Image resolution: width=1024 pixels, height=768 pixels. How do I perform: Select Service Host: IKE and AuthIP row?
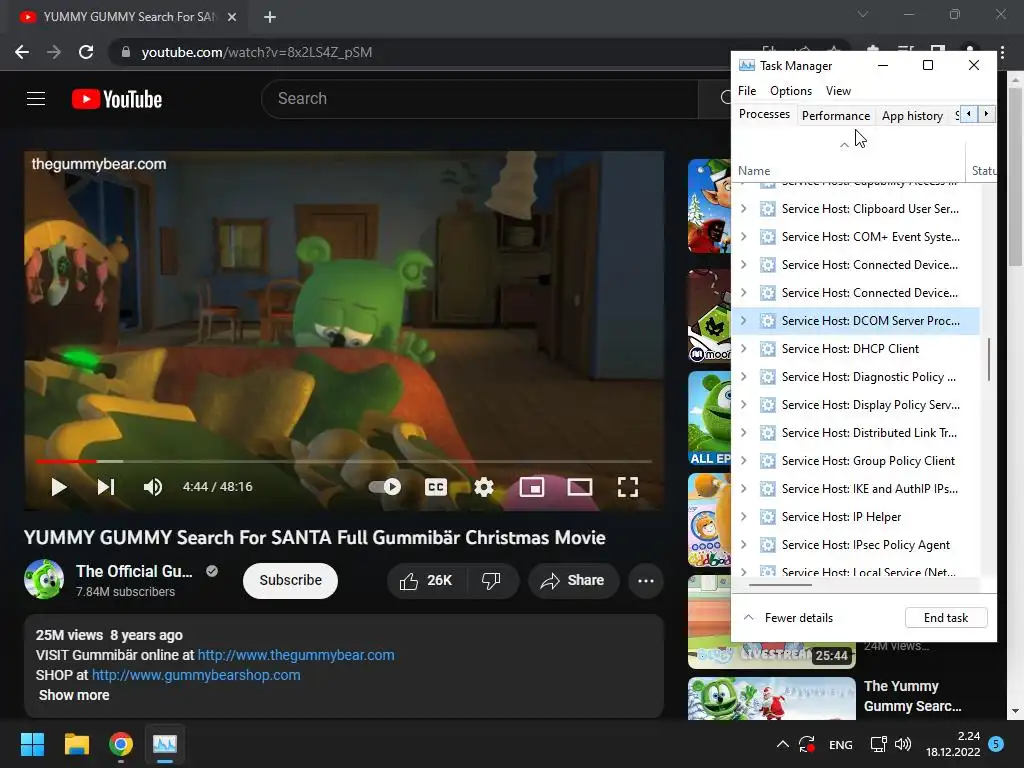pyautogui.click(x=856, y=488)
